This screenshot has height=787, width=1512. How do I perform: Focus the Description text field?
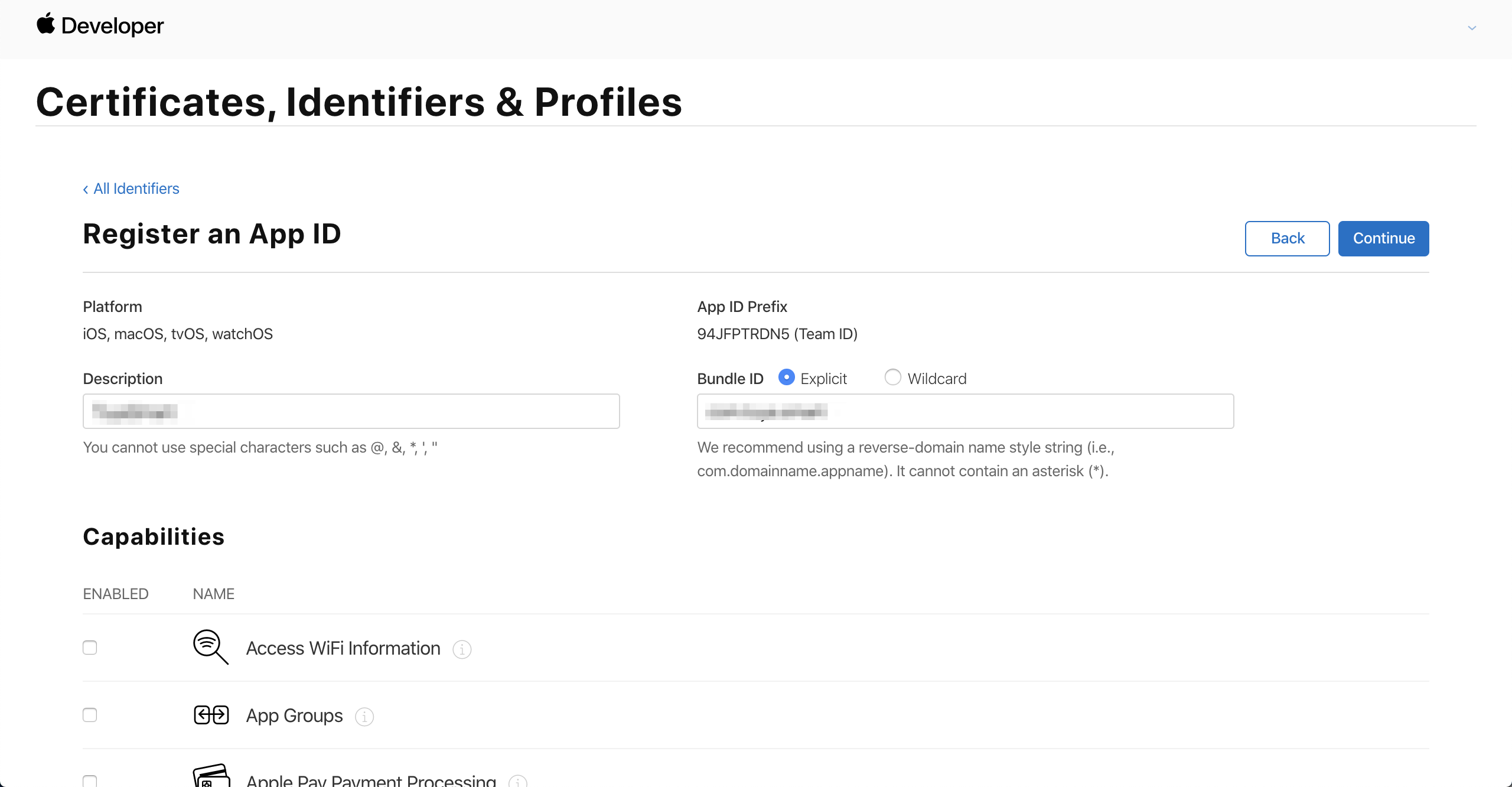tap(351, 411)
